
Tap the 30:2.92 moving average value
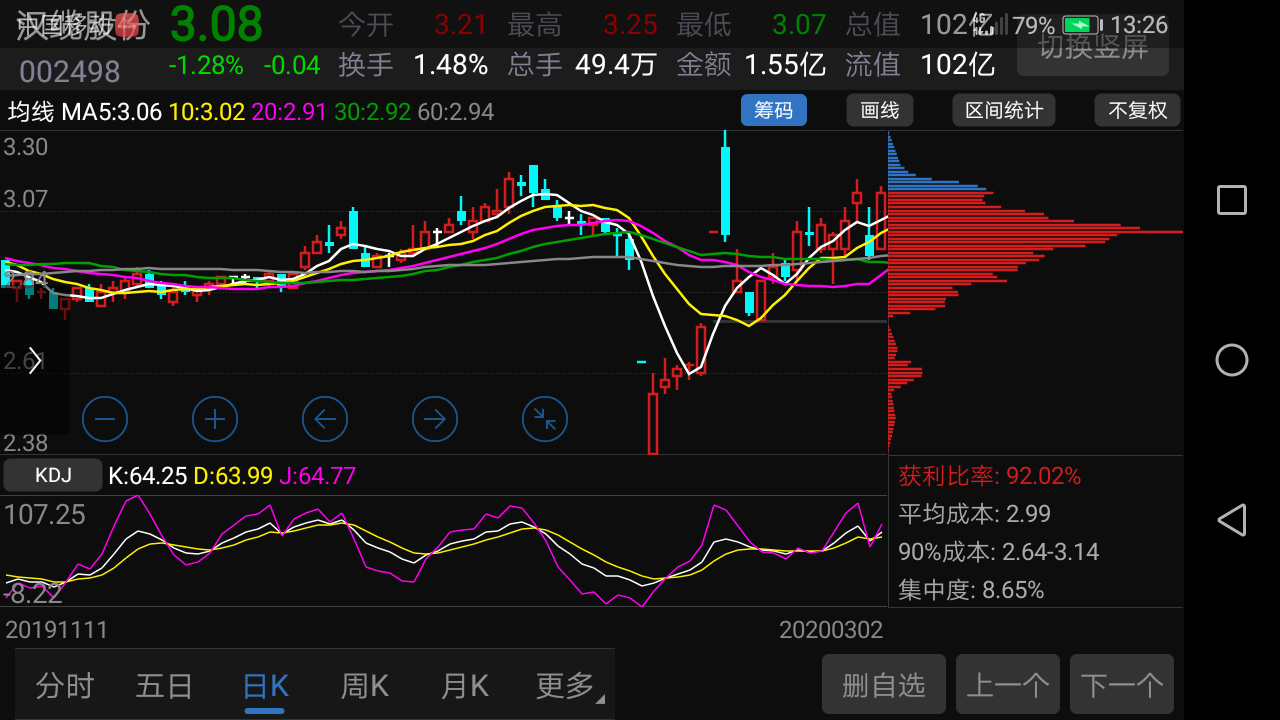[373, 111]
